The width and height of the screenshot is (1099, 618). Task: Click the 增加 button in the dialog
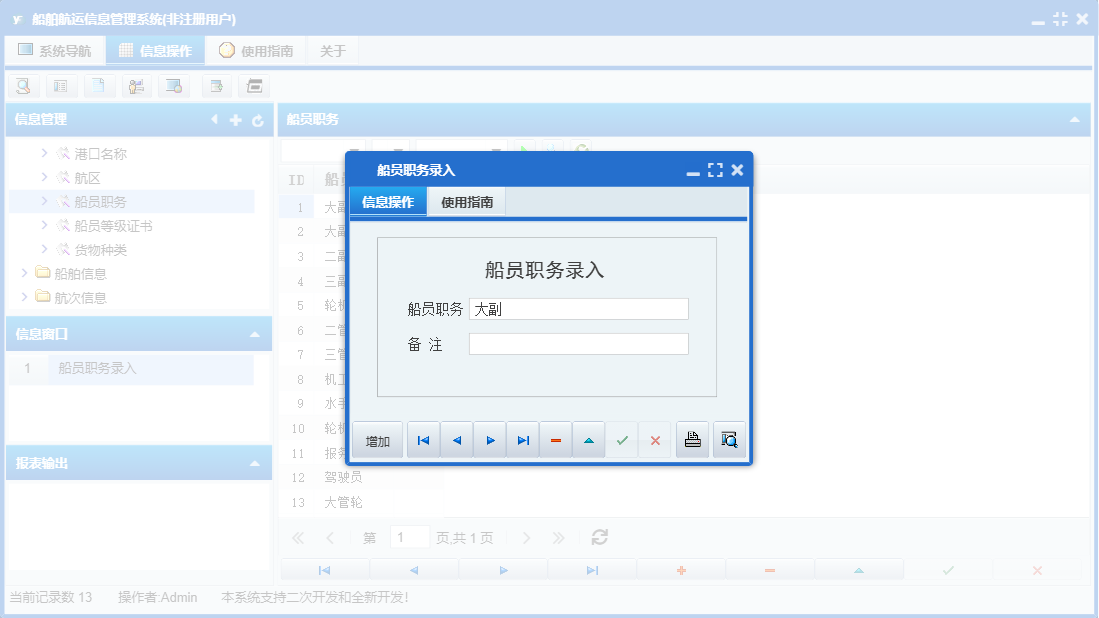tap(377, 439)
